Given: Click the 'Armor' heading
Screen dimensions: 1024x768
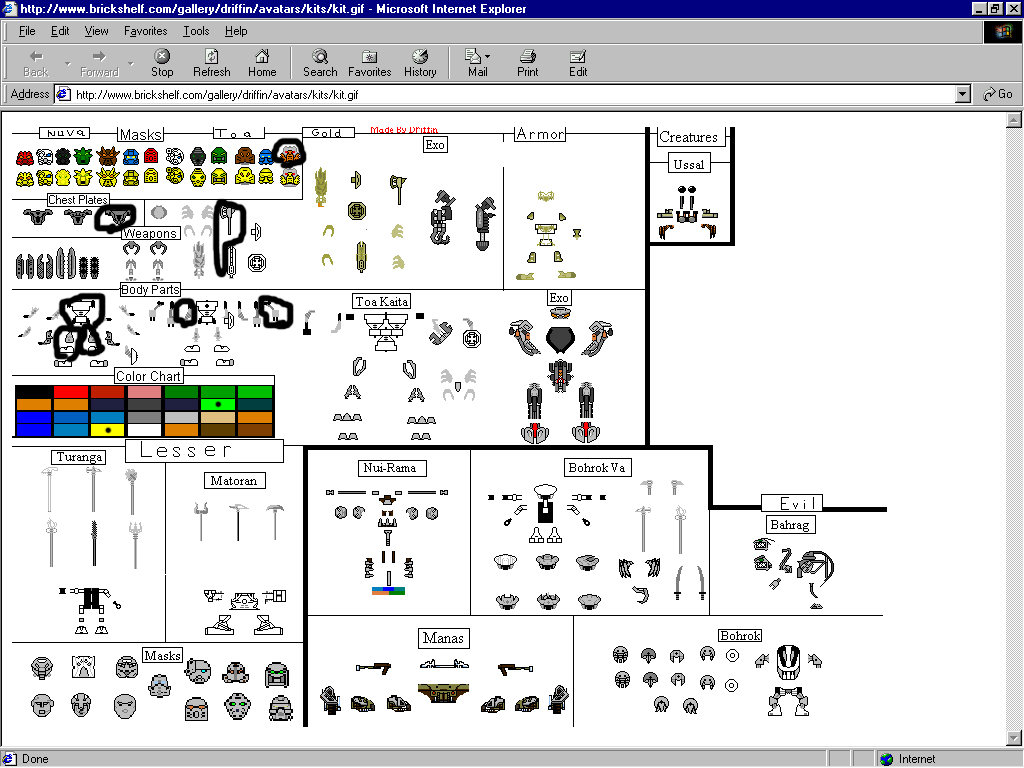Looking at the screenshot, I should pos(540,134).
